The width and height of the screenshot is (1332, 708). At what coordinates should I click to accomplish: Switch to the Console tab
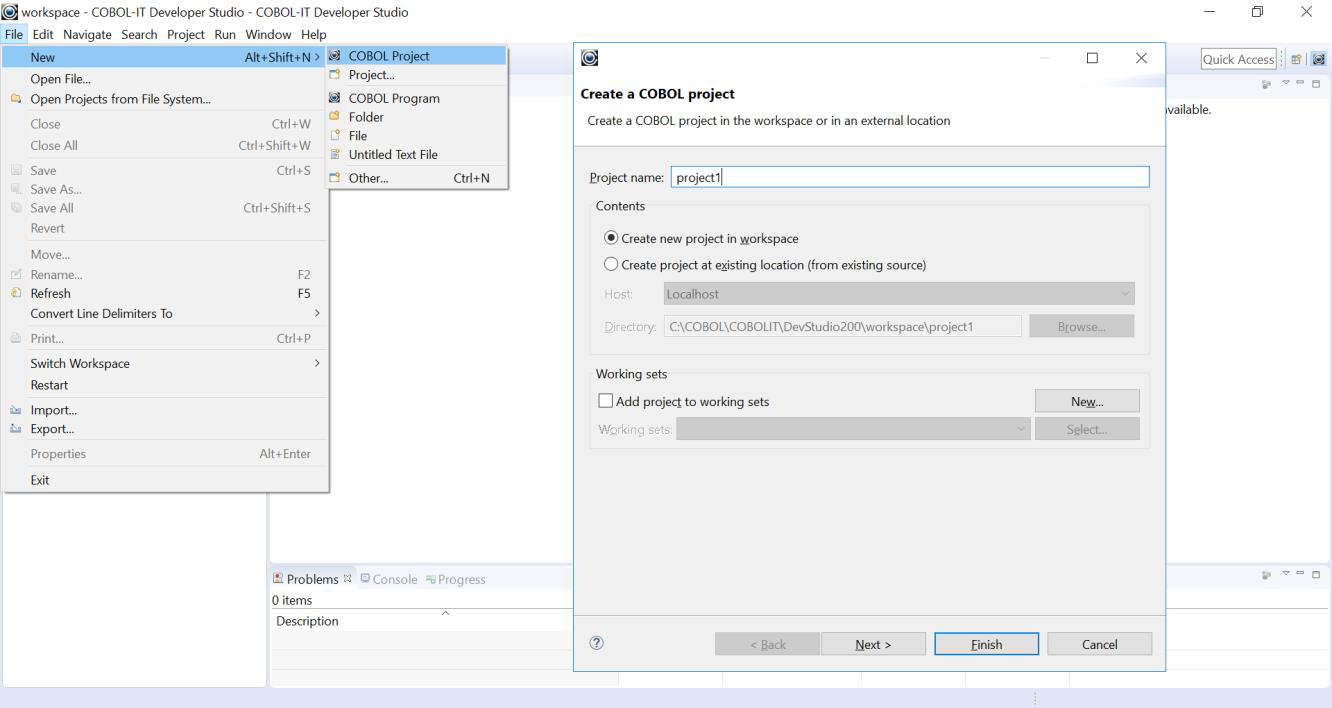click(389, 579)
